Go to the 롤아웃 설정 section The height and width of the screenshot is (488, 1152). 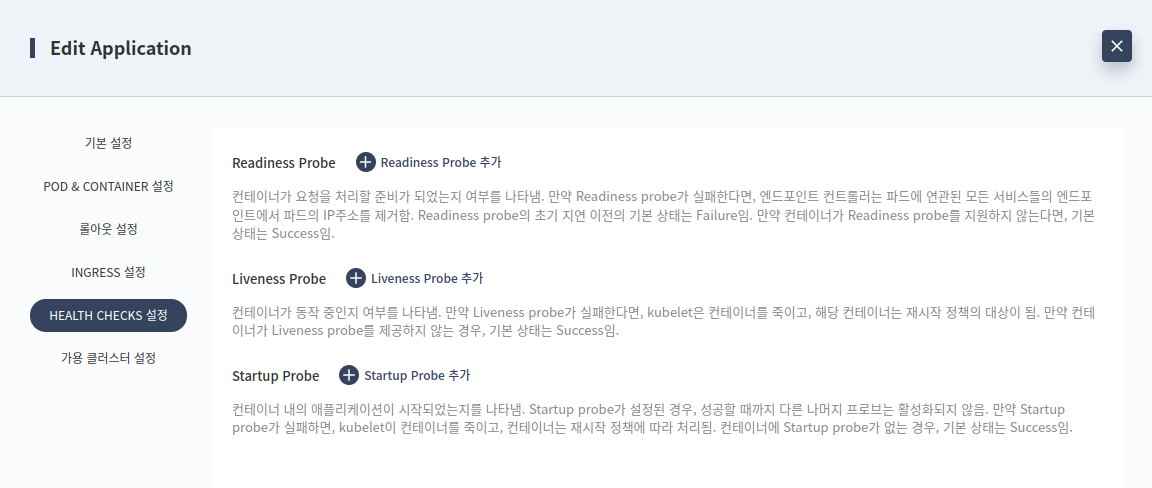(x=108, y=229)
